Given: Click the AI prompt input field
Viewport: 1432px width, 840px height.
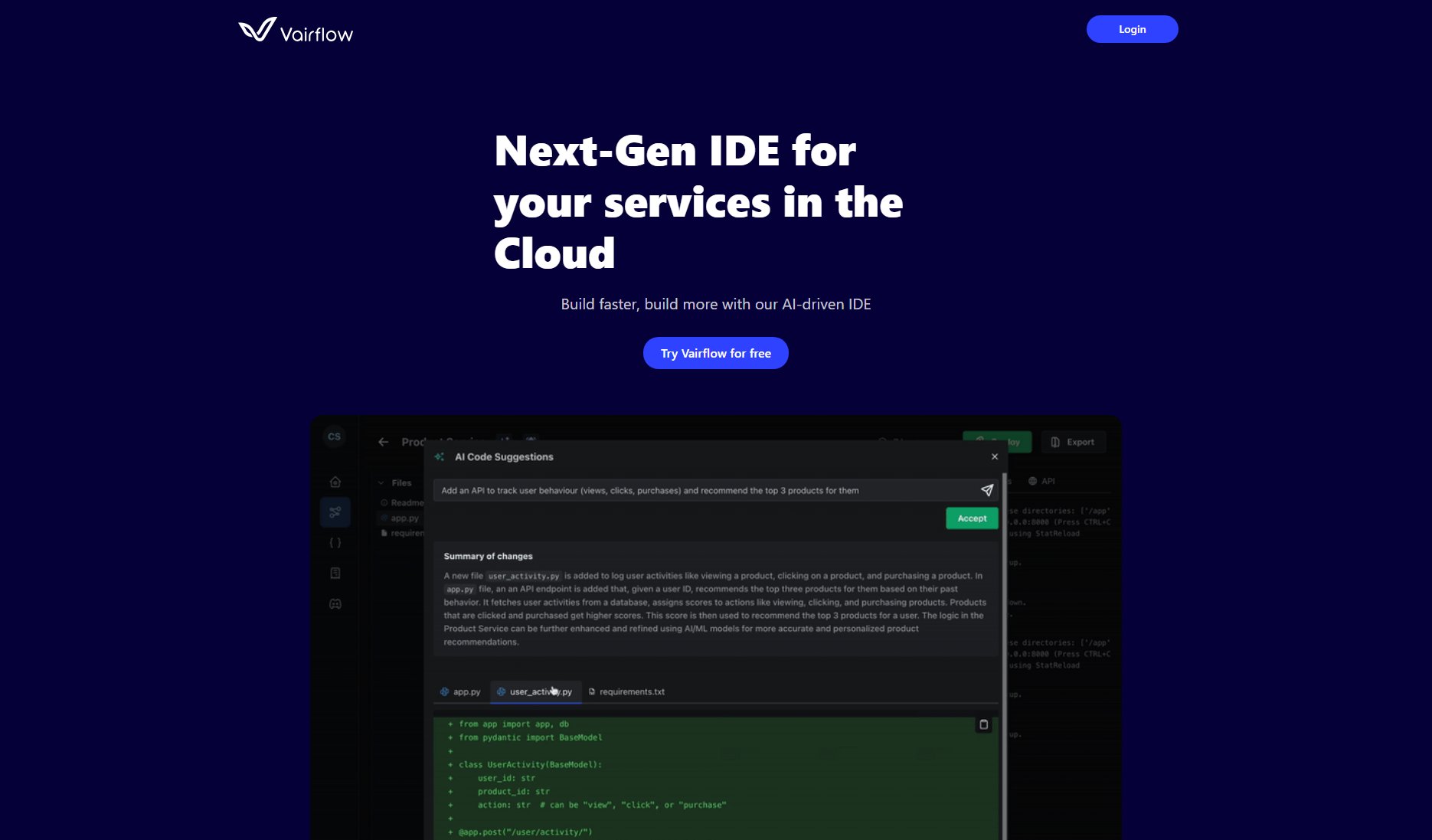Looking at the screenshot, I should click(x=705, y=491).
